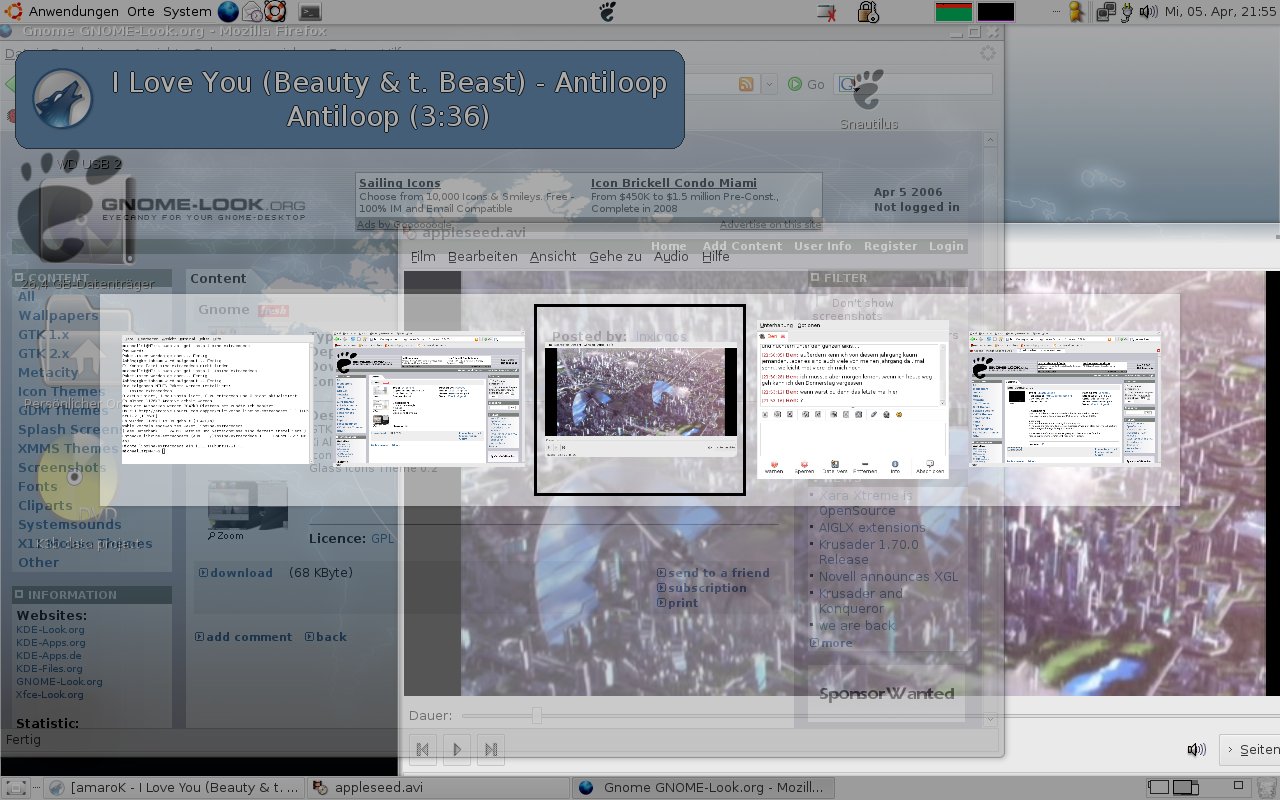
Task: Click the Register link in site navigation
Action: coord(890,246)
